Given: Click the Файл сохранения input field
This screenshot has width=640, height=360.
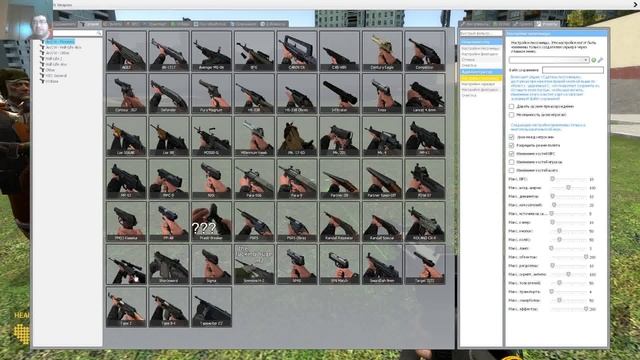Looking at the screenshot, I should tap(573, 70).
